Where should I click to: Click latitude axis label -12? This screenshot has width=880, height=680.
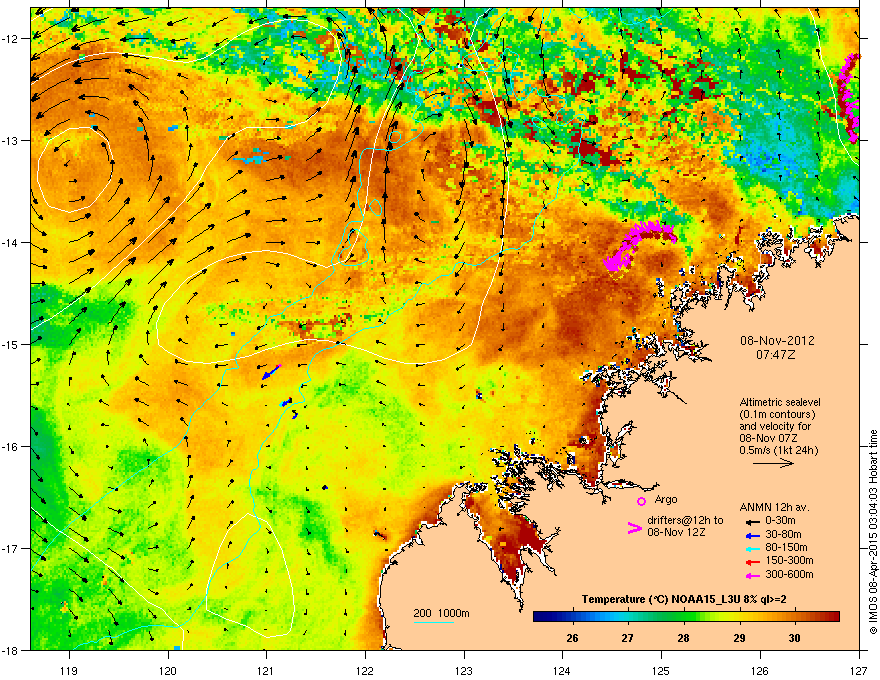pyautogui.click(x=11, y=39)
